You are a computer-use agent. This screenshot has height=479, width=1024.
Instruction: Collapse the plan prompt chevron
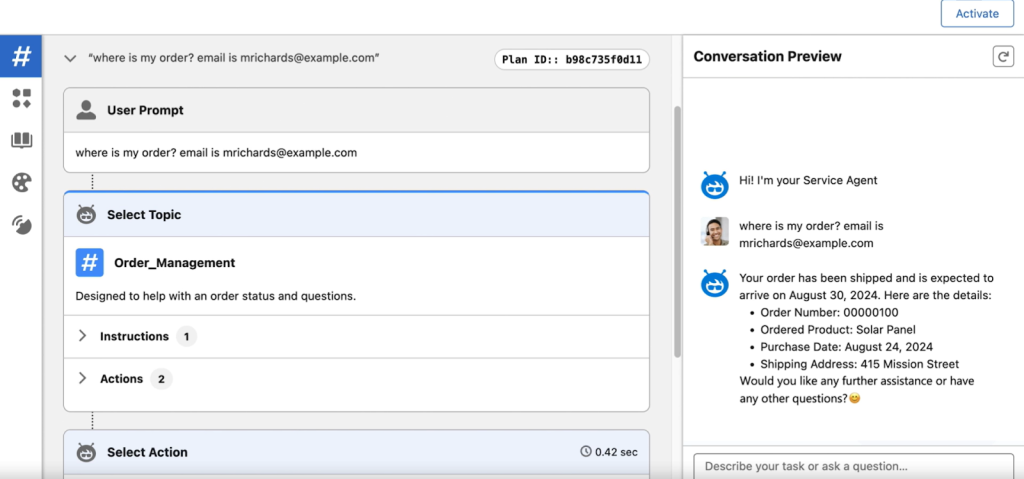click(x=70, y=58)
